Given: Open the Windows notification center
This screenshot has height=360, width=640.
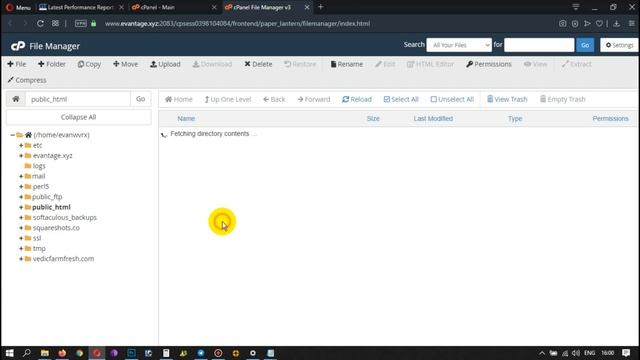Looking at the screenshot, I should (626, 353).
